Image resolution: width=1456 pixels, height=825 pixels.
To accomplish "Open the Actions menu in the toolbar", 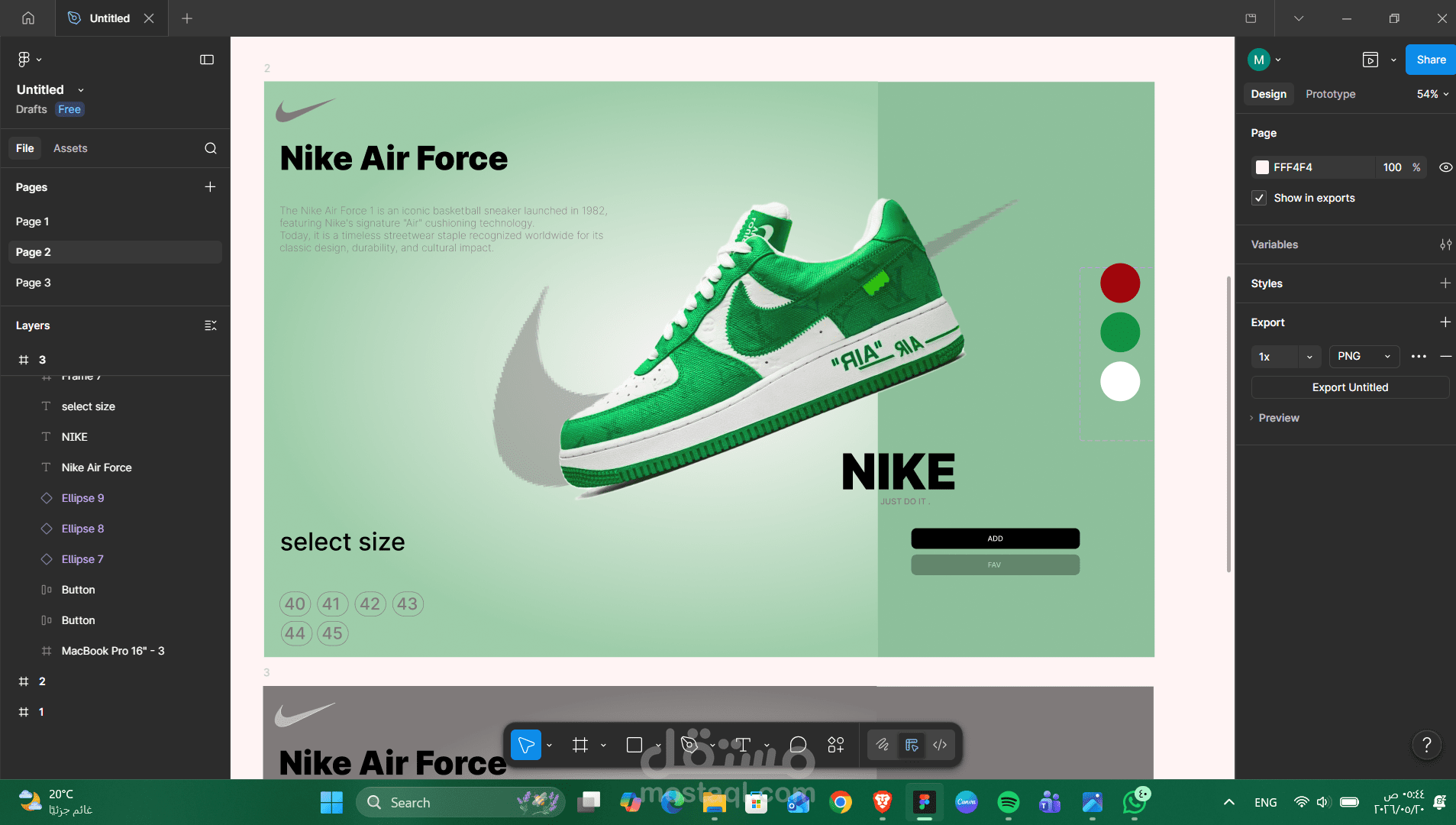I will click(x=836, y=745).
